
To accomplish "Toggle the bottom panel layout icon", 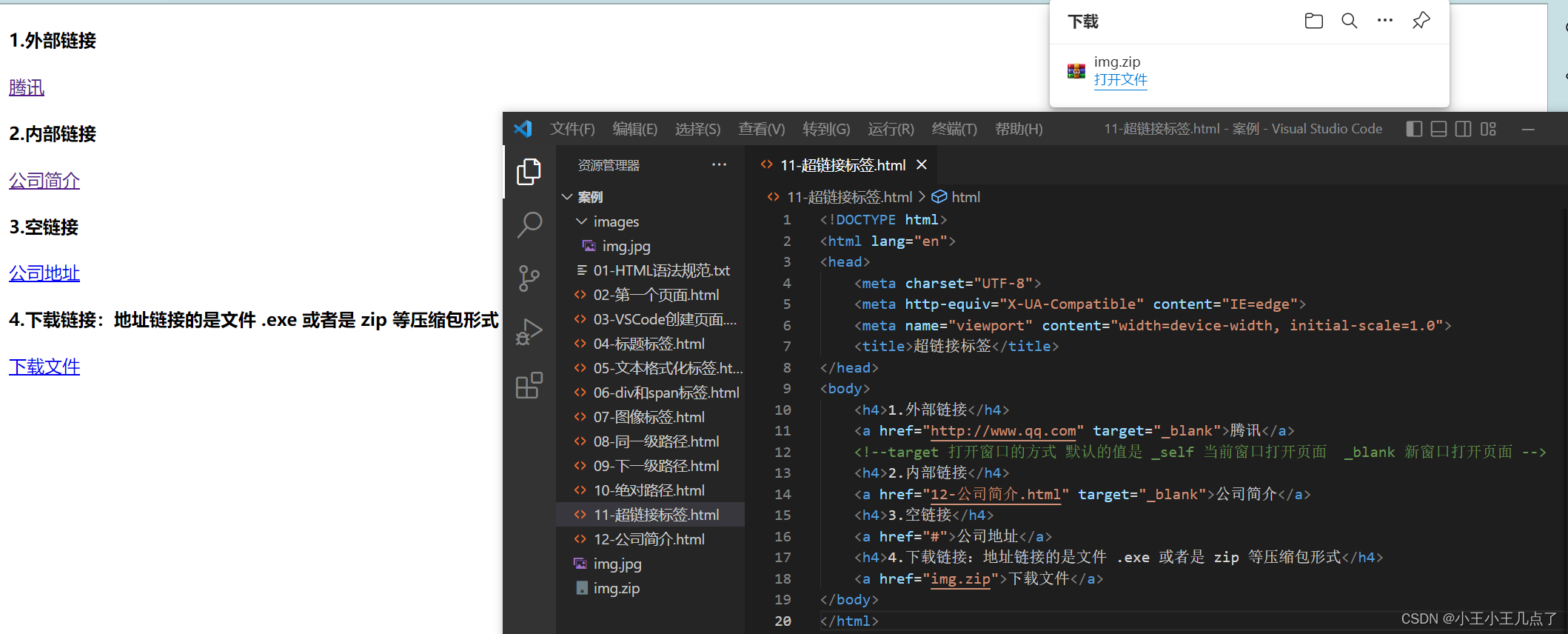I will (x=1438, y=129).
